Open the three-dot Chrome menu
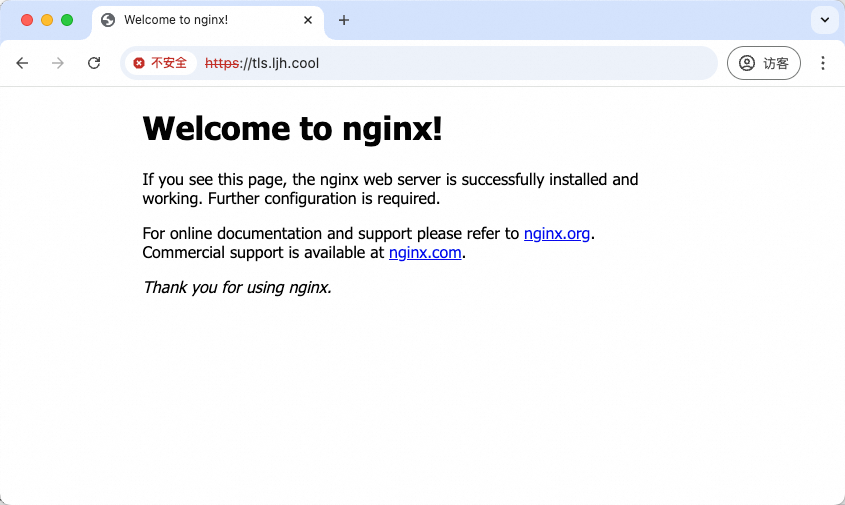The image size is (845, 505). coord(822,63)
